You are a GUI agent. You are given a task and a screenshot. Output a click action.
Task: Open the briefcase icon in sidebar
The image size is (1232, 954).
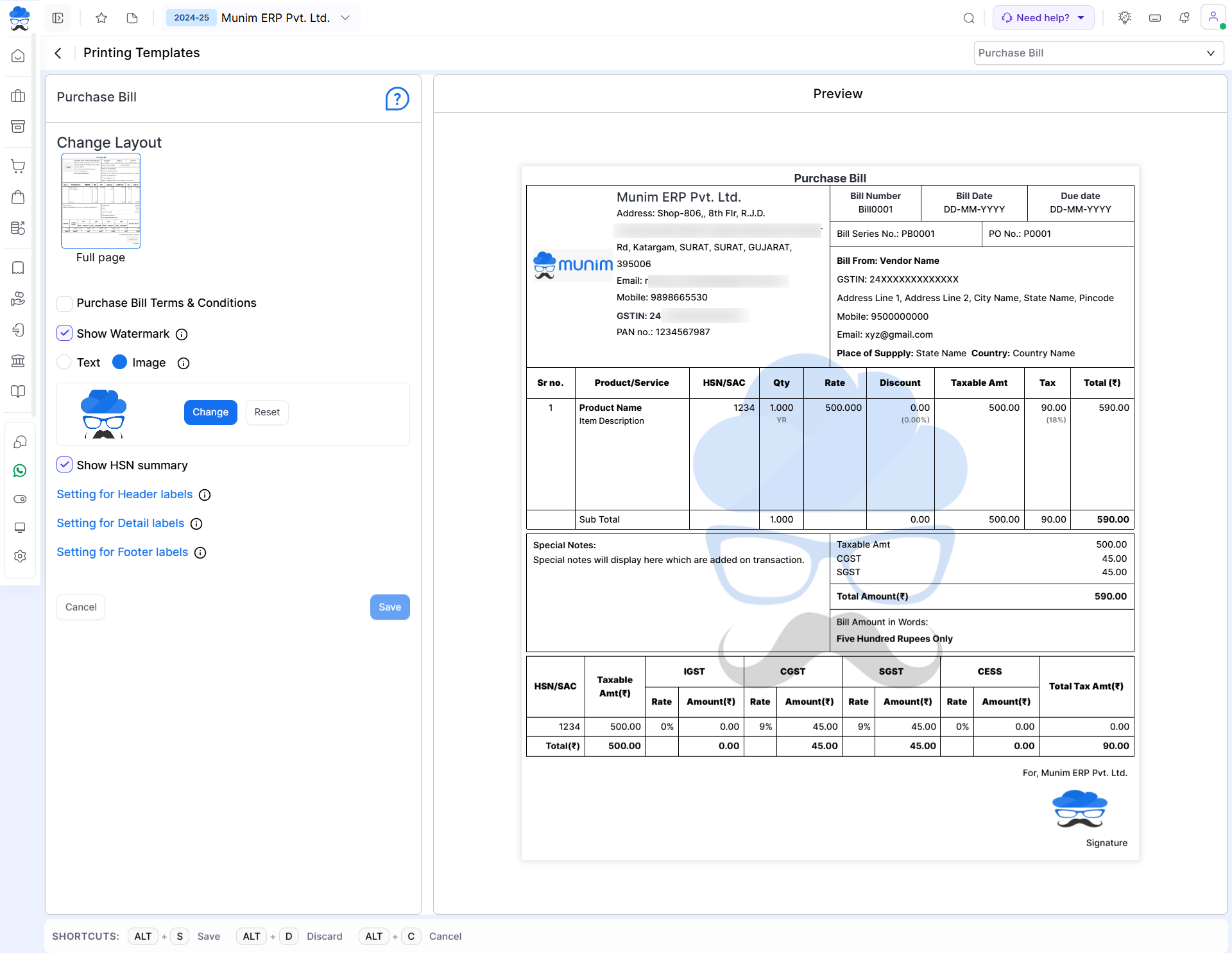click(x=19, y=96)
